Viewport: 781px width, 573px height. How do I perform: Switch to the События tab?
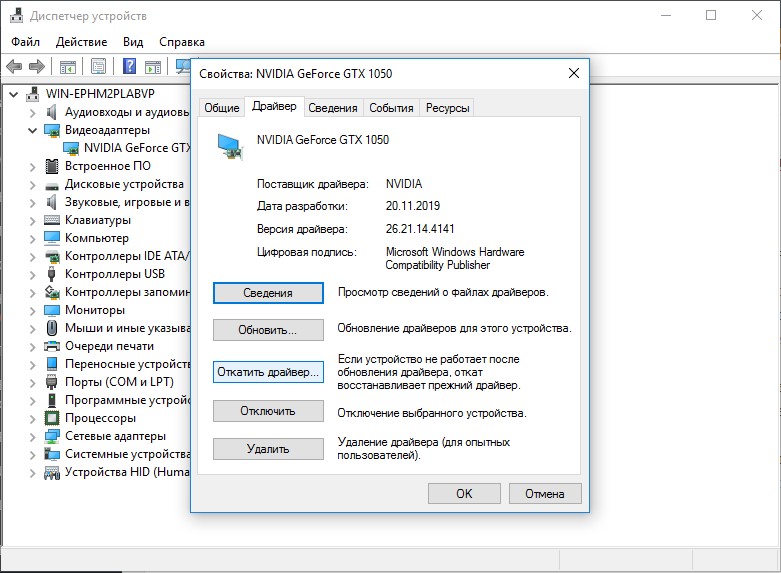pos(391,108)
